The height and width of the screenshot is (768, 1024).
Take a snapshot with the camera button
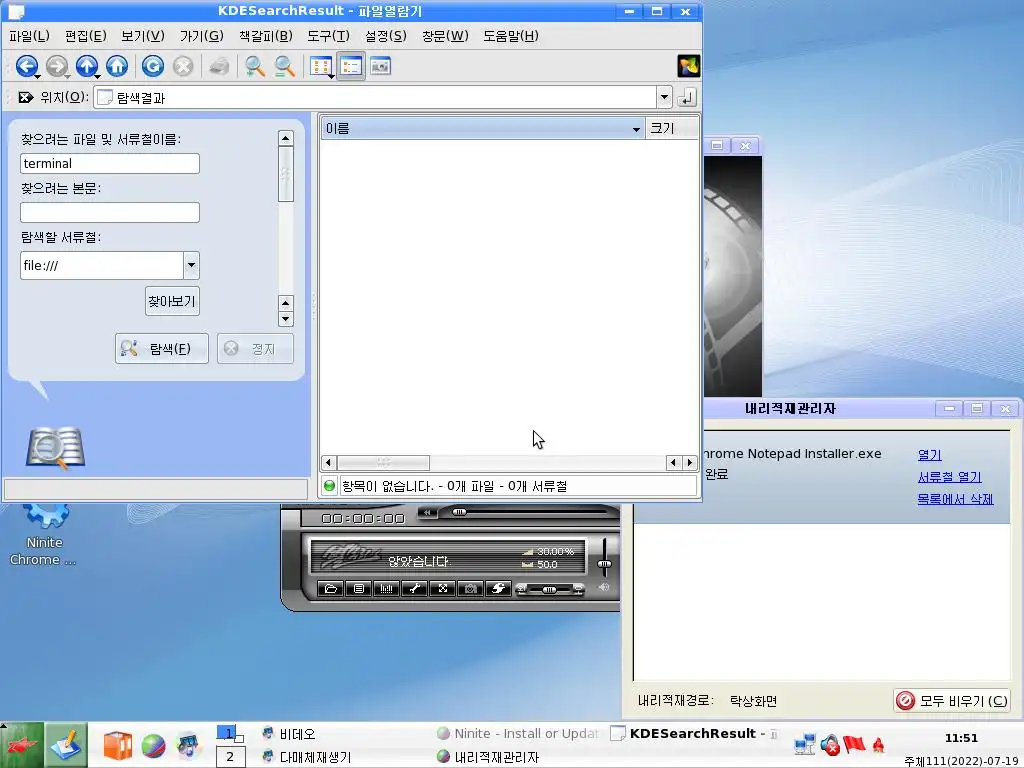470,588
